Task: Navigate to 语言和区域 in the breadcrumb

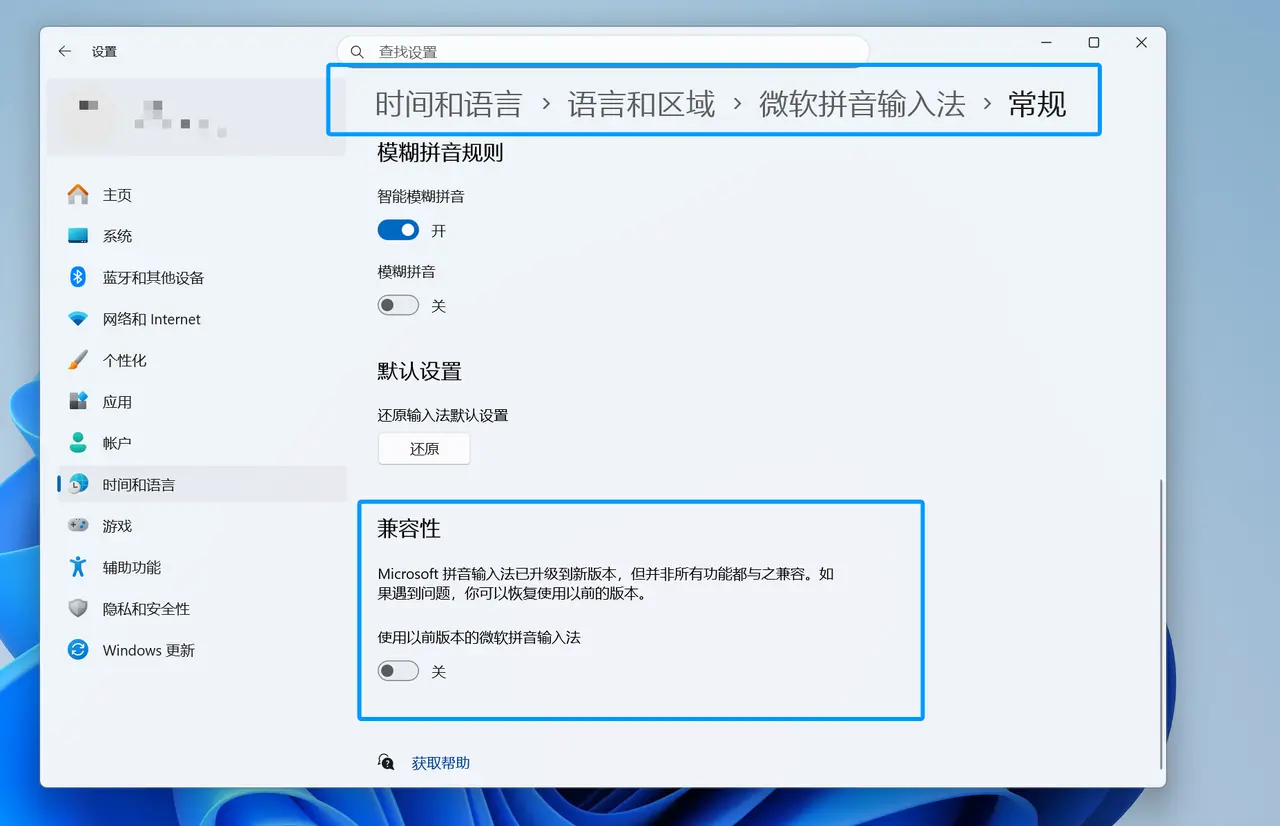Action: [641, 104]
